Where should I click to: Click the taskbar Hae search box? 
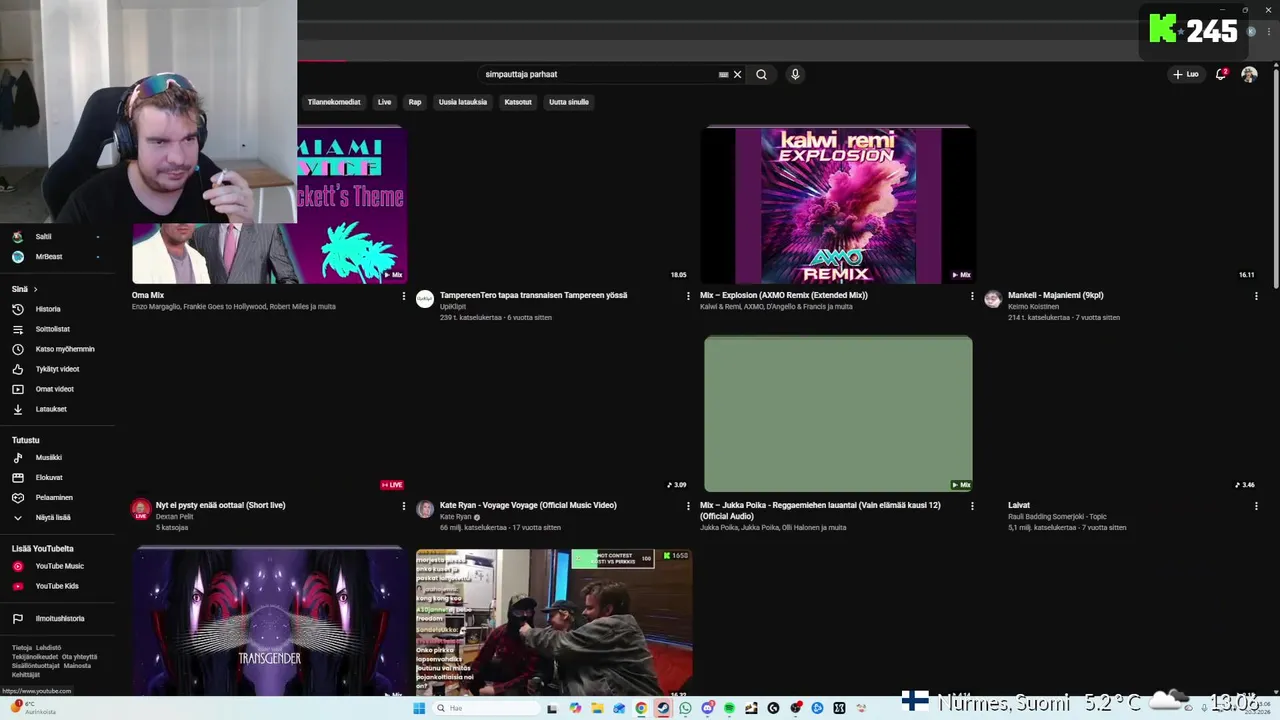487,708
